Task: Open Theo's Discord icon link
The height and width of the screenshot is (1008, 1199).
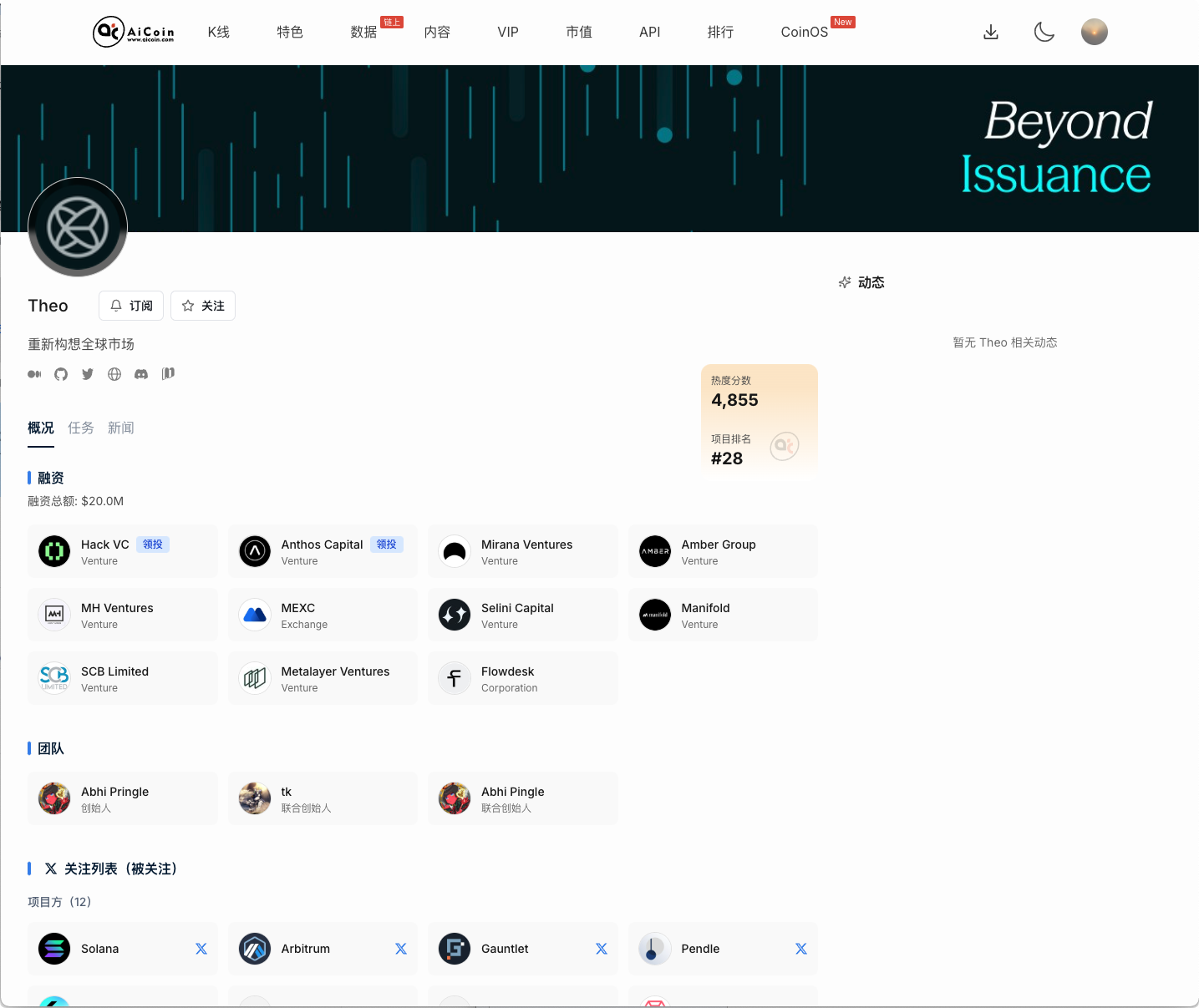Action: [x=141, y=374]
